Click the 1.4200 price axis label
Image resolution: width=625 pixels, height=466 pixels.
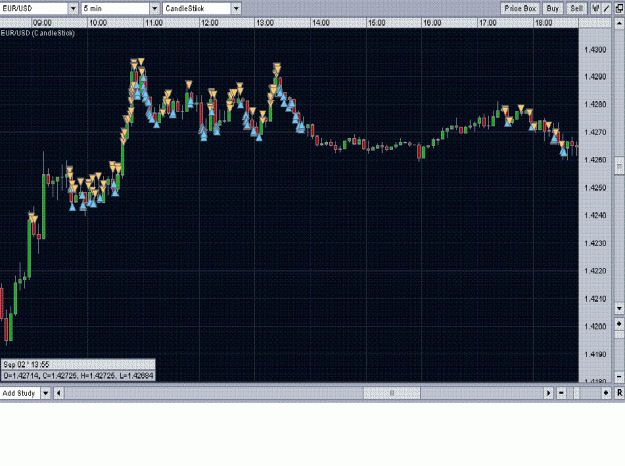(595, 326)
